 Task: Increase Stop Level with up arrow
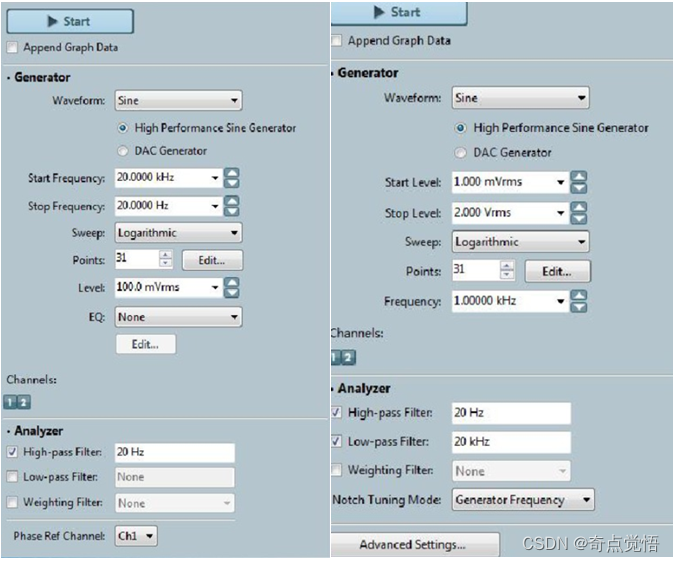tap(579, 208)
